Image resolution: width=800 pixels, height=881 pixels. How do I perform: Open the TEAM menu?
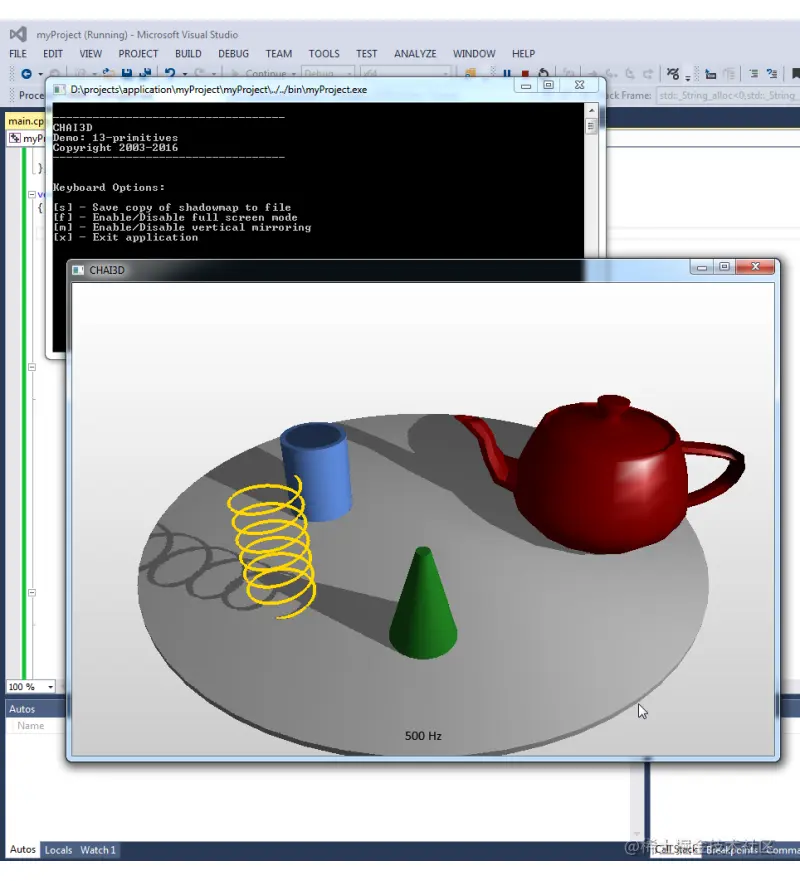(x=279, y=53)
